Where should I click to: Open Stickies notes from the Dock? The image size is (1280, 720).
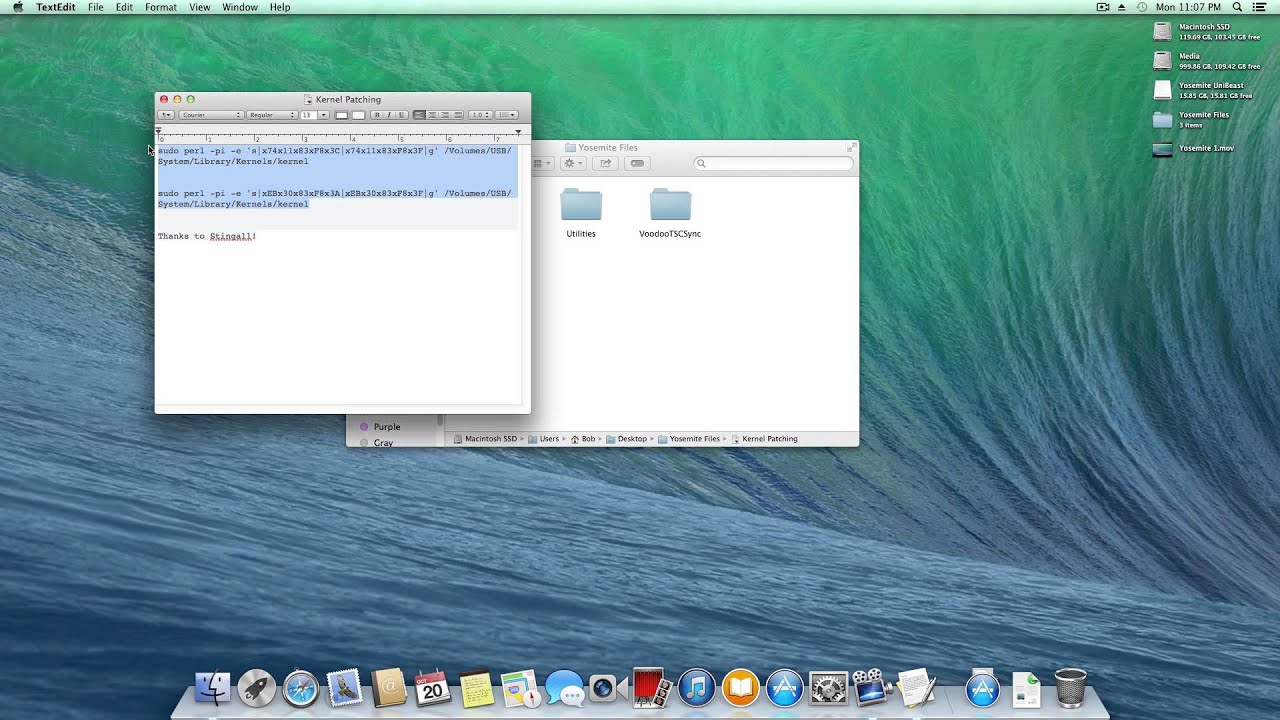tap(477, 688)
